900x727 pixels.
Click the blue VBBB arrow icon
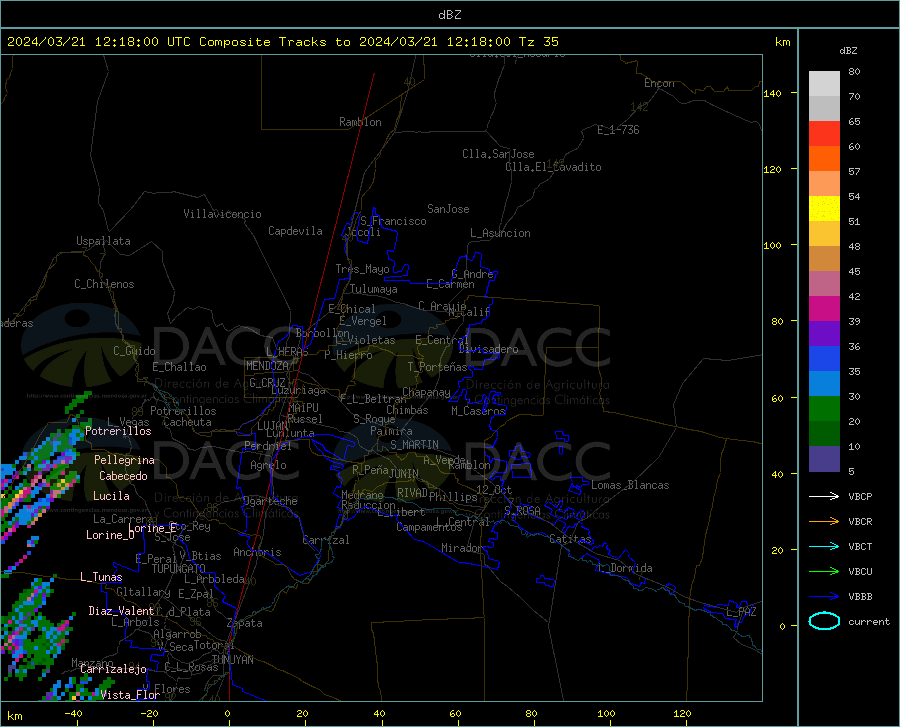pyautogui.click(x=824, y=596)
